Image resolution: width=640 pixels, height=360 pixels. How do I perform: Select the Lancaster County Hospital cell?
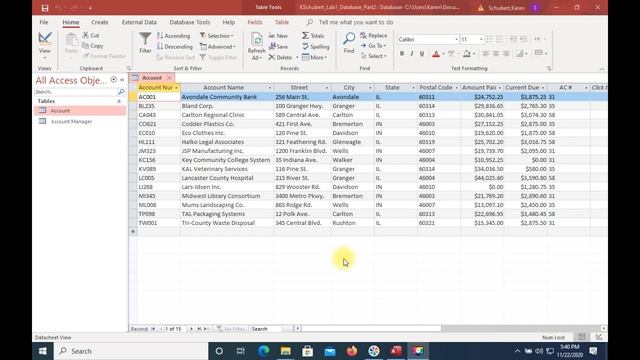coord(227,178)
